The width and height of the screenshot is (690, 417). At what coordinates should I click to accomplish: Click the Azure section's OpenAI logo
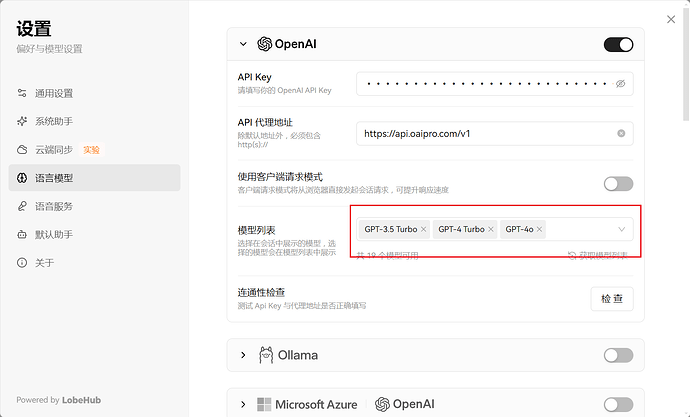(x=405, y=404)
